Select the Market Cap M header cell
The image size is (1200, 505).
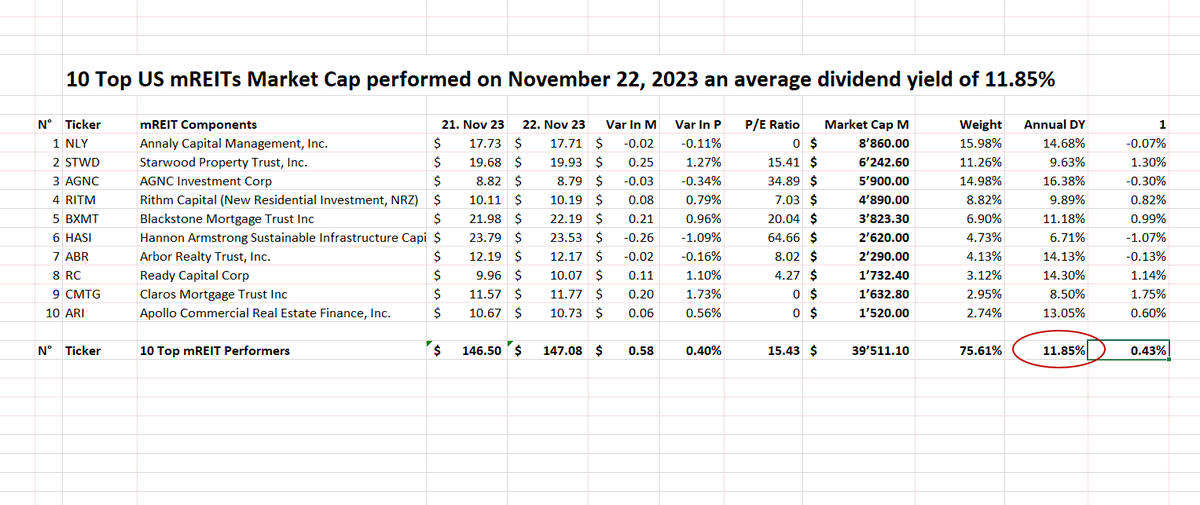tap(866, 125)
